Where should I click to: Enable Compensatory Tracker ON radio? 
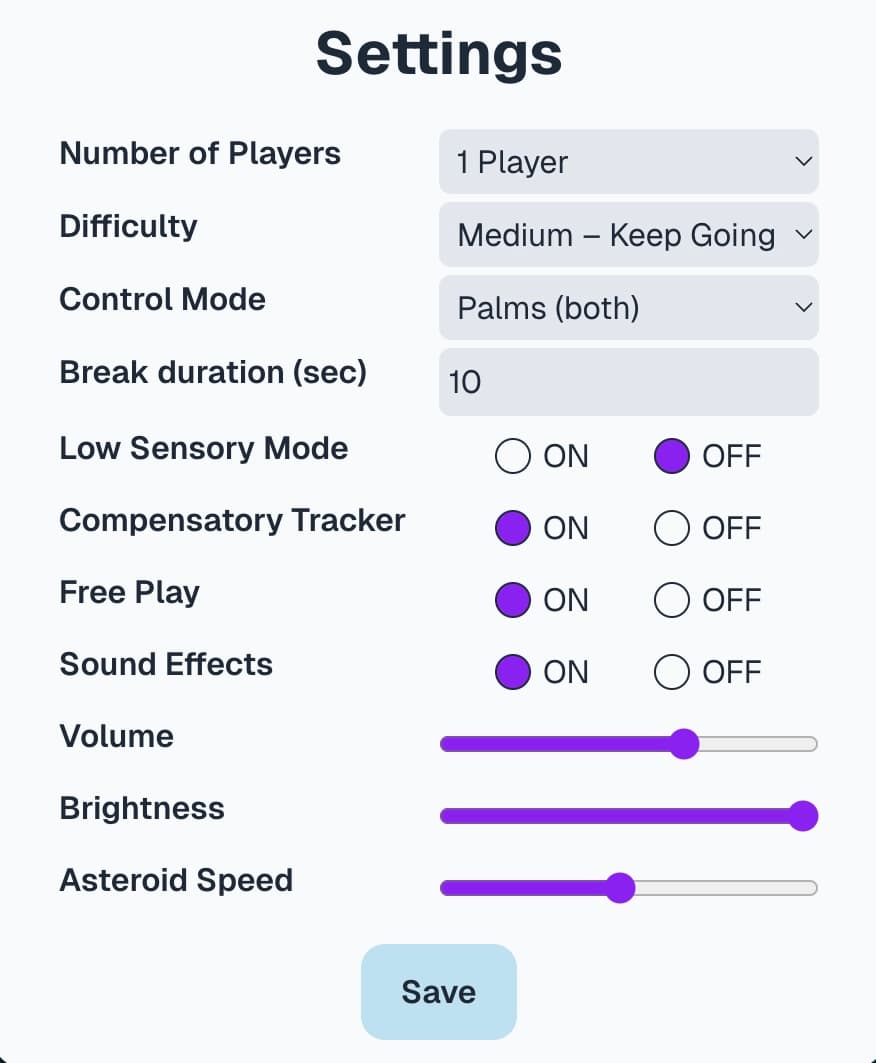click(x=513, y=528)
